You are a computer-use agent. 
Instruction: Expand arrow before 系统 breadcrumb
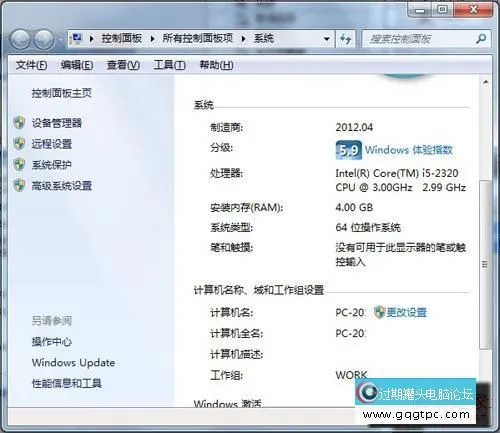pos(244,39)
